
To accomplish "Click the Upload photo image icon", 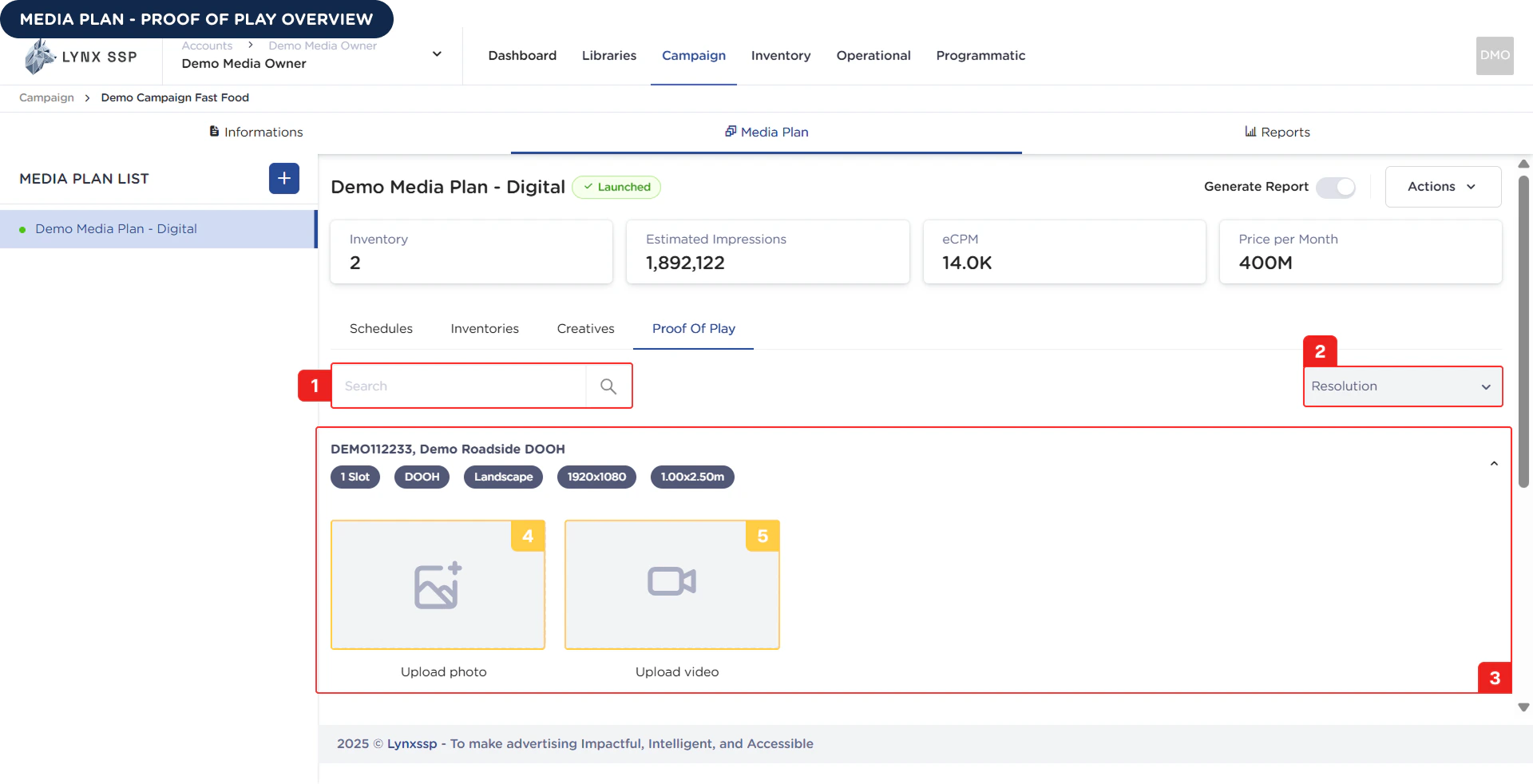I will [x=438, y=585].
